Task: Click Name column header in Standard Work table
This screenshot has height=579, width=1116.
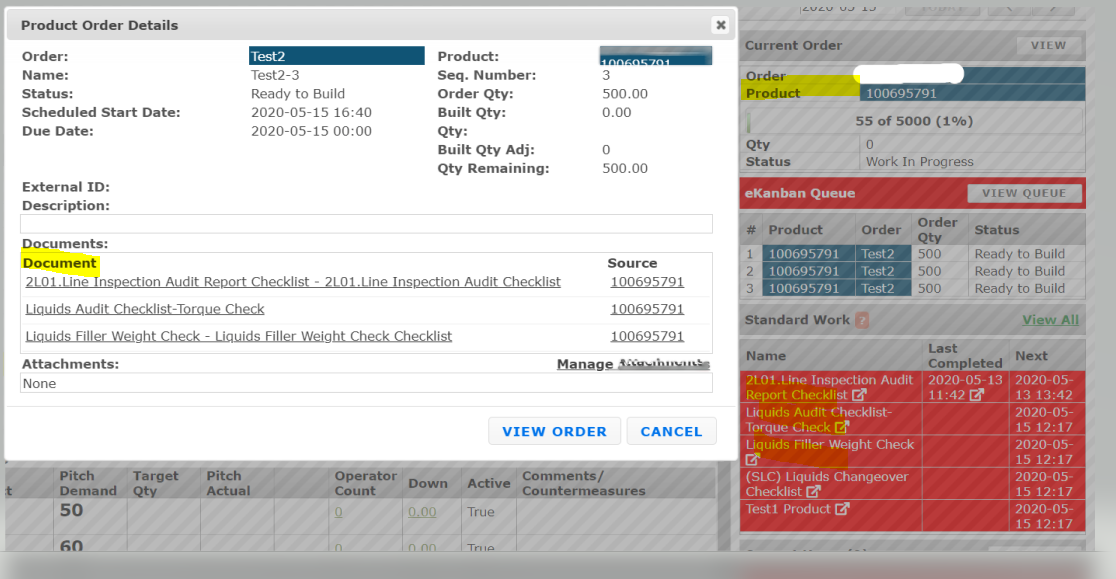Action: pyautogui.click(x=766, y=356)
